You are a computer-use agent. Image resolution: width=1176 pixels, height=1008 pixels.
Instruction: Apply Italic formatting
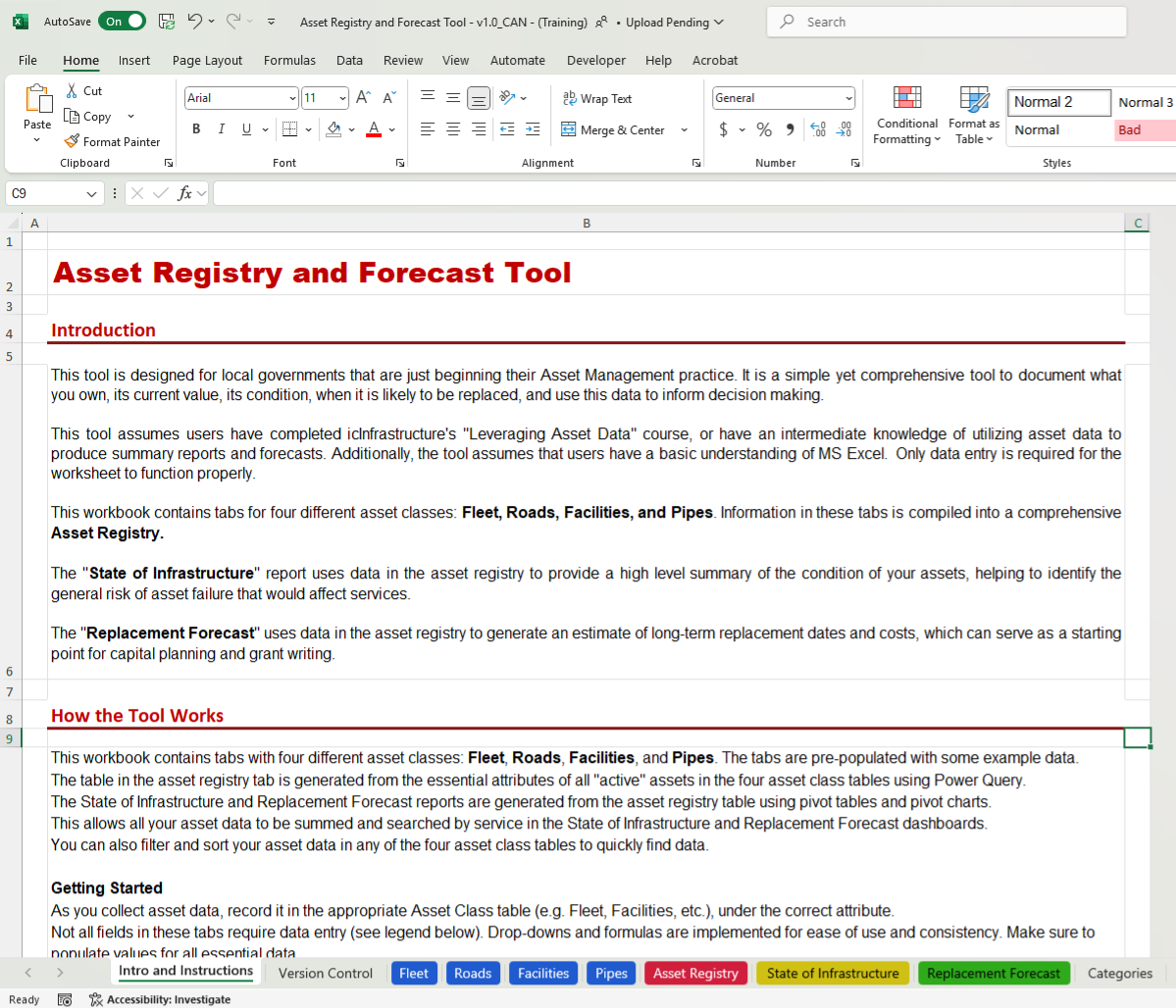tap(222, 129)
